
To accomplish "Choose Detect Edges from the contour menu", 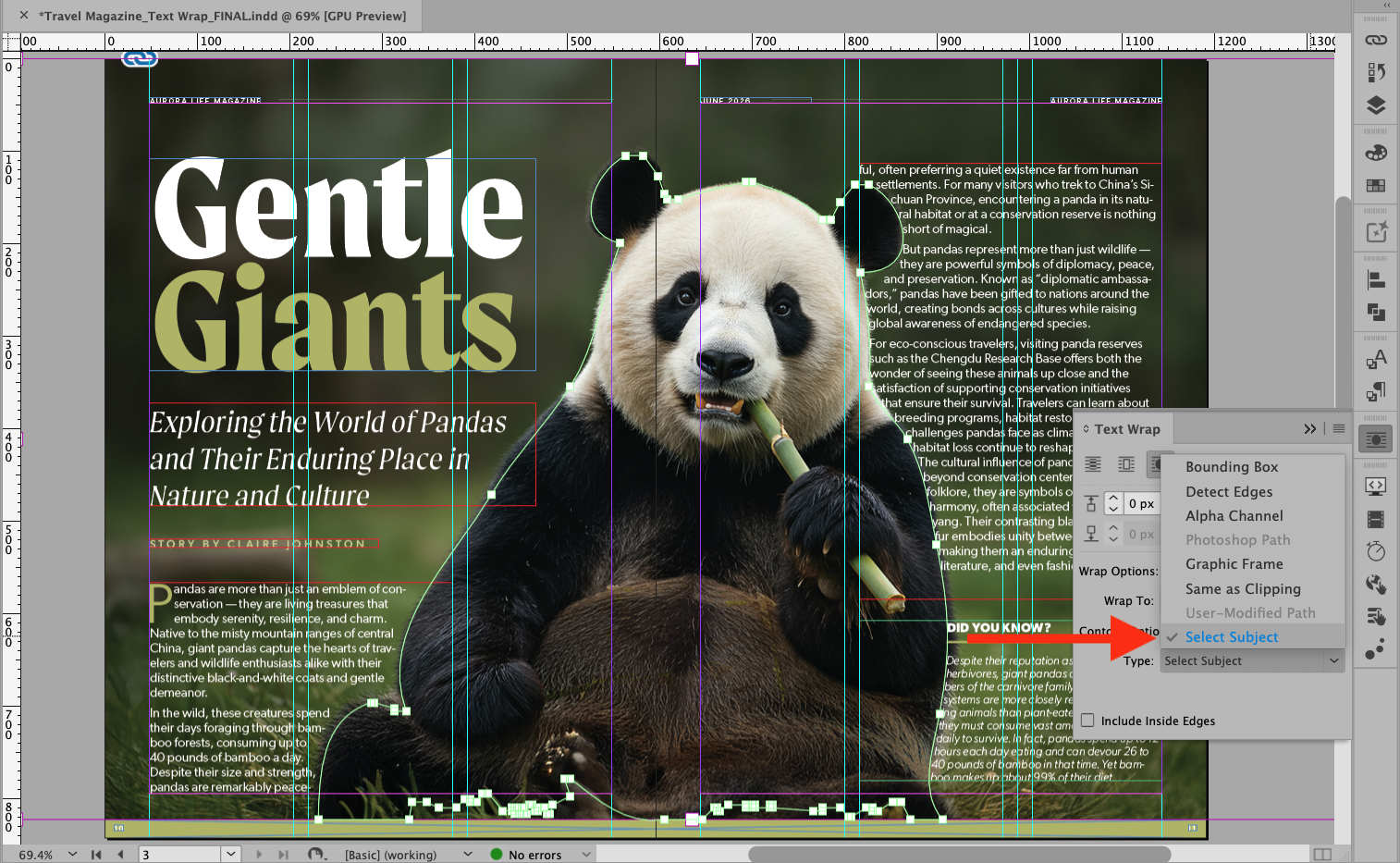I will 1229,491.
